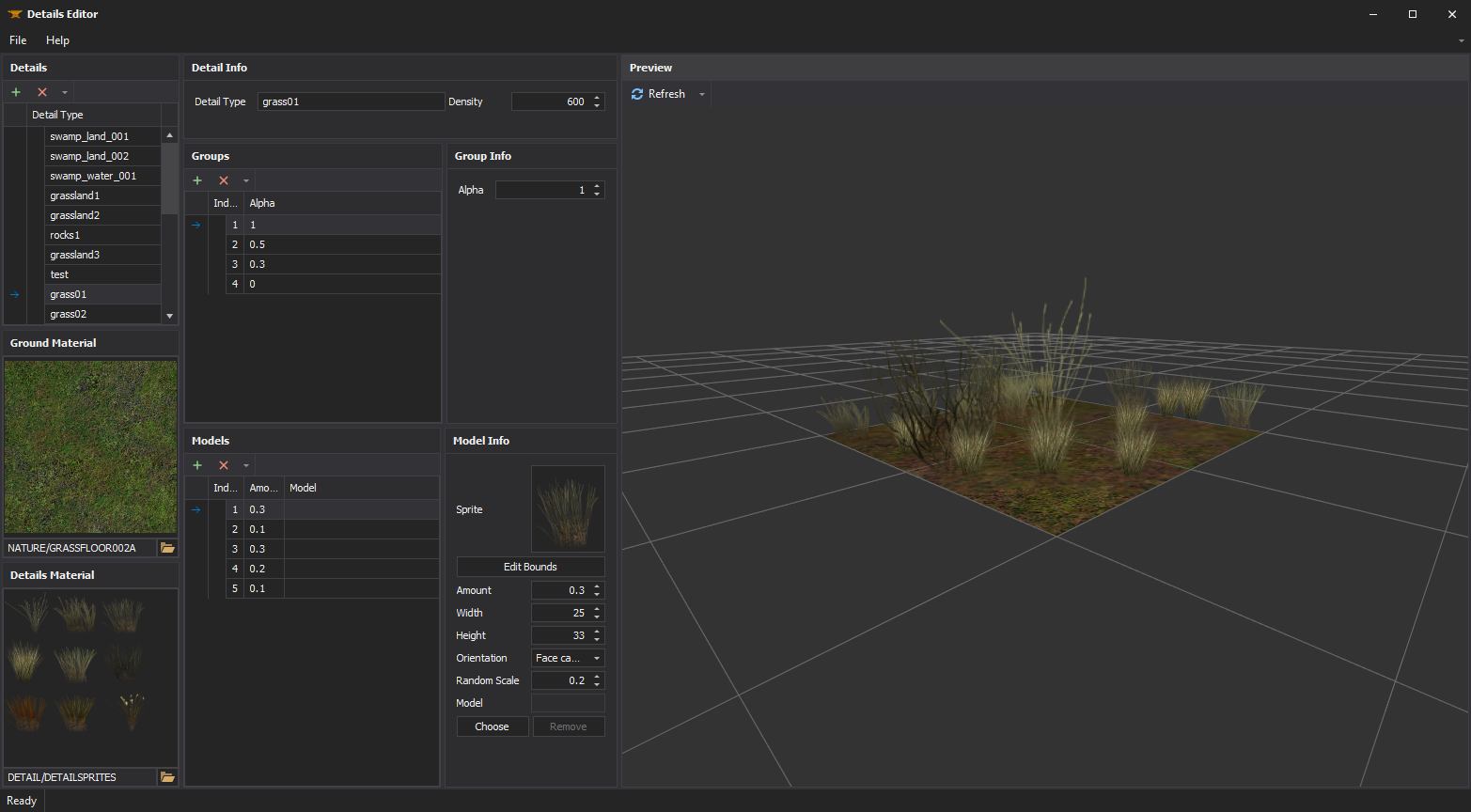The width and height of the screenshot is (1471, 812).
Task: Open the Details toolbar overflow arrow
Action: [x=65, y=92]
